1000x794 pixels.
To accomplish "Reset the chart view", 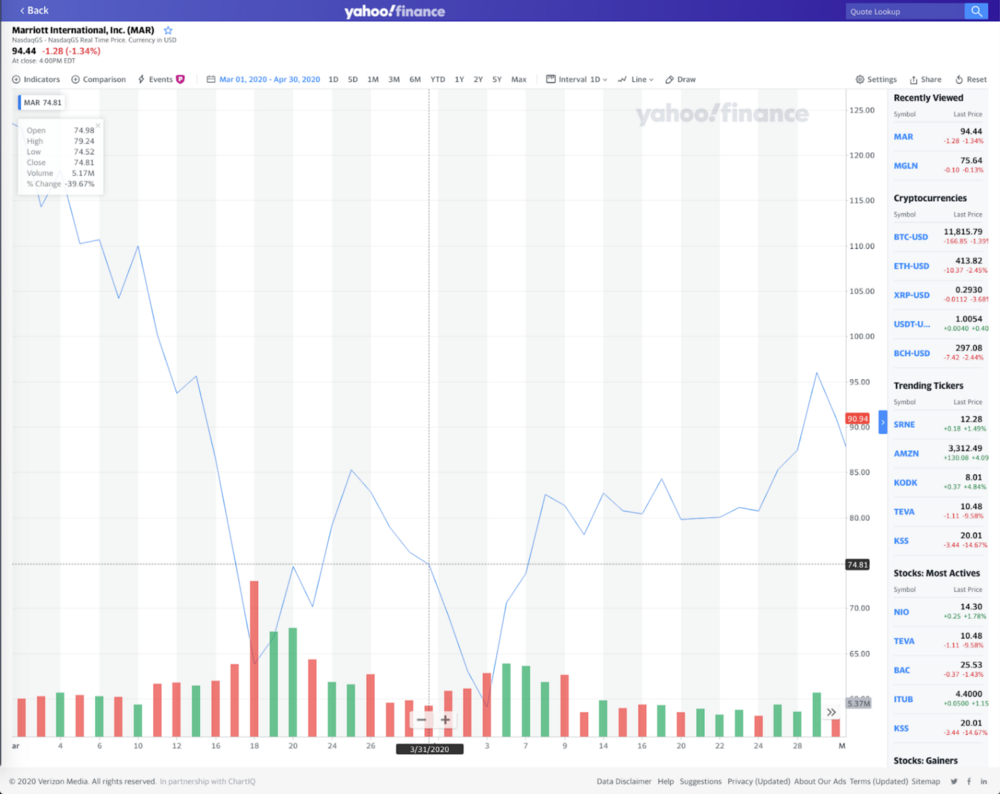I will [x=971, y=79].
